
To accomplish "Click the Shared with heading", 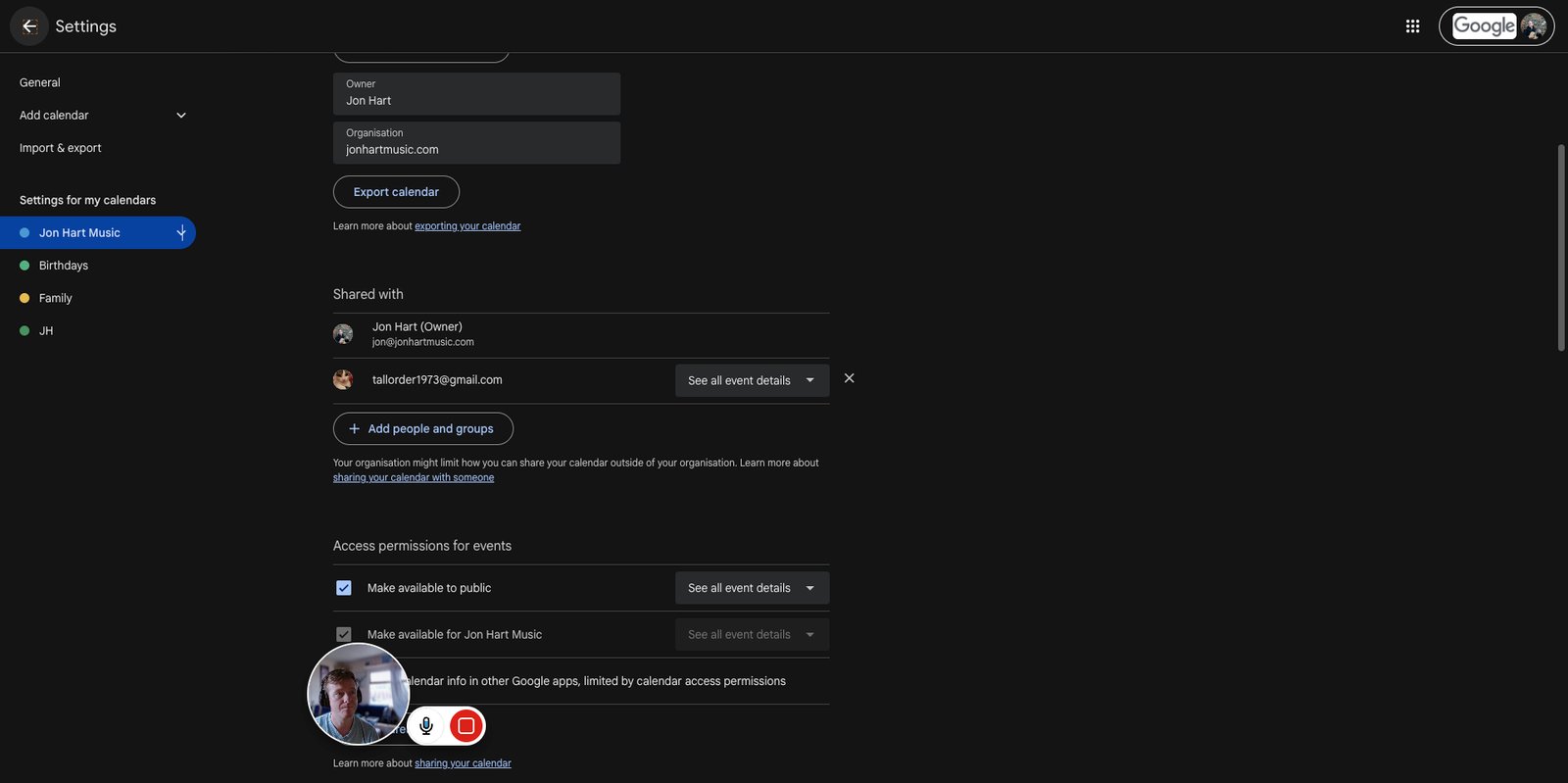I will click(368, 294).
